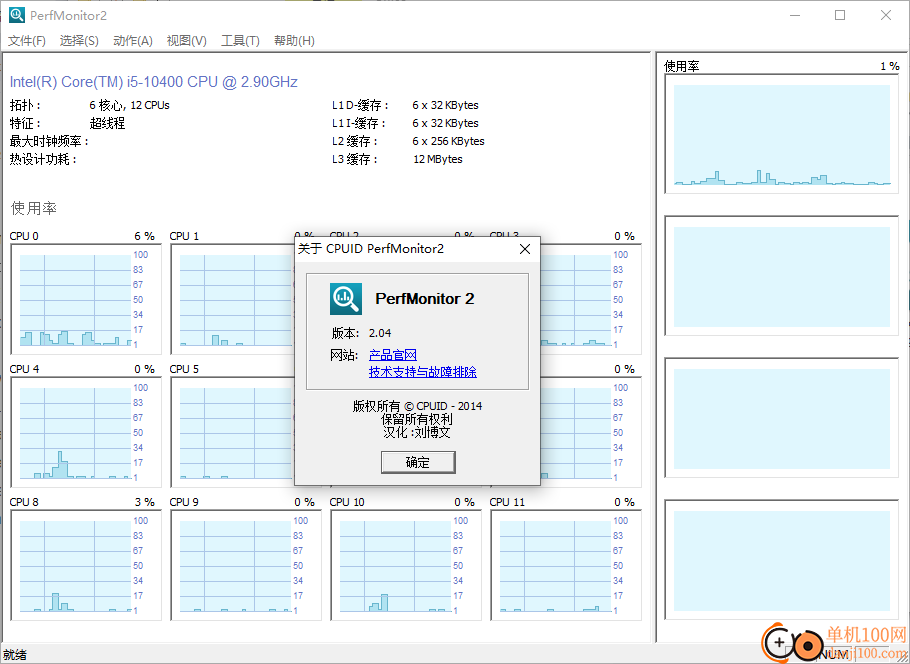
Task: Click the 最大时钟频率 label
Action: click(49, 141)
